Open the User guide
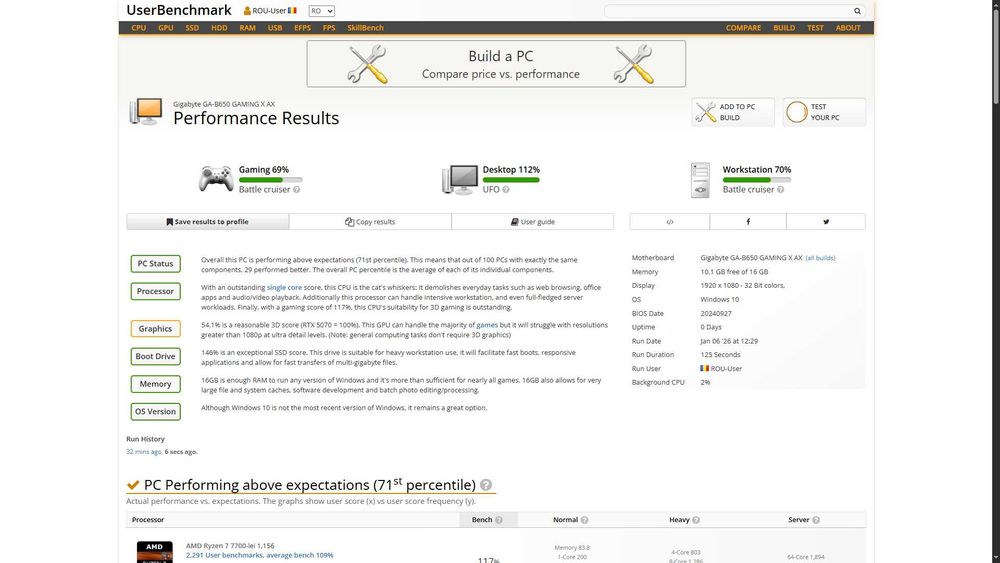1000x563 pixels. pyautogui.click(x=533, y=222)
